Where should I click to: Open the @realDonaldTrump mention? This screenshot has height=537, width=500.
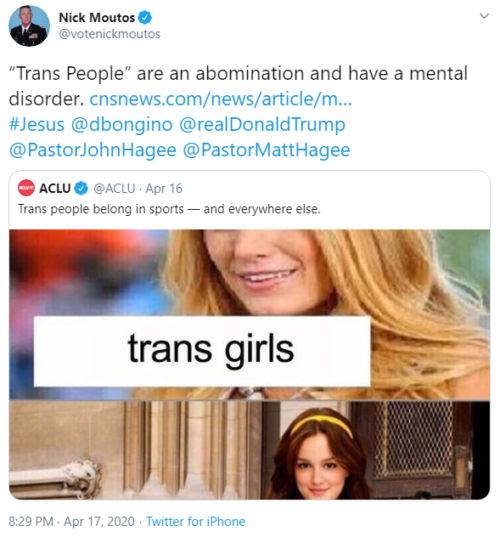pyautogui.click(x=262, y=124)
